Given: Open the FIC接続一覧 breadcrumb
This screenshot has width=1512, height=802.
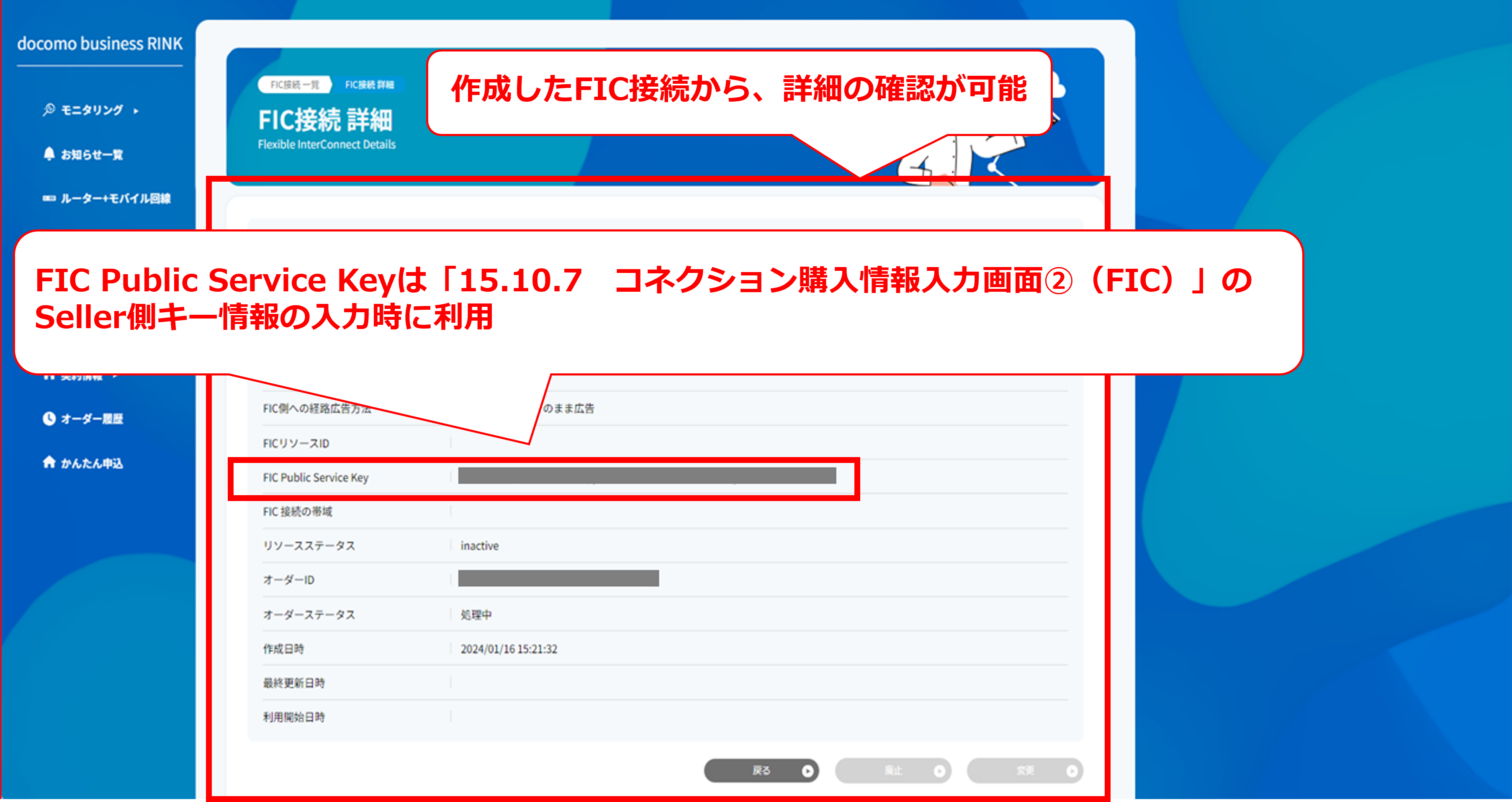Looking at the screenshot, I should click(x=295, y=85).
